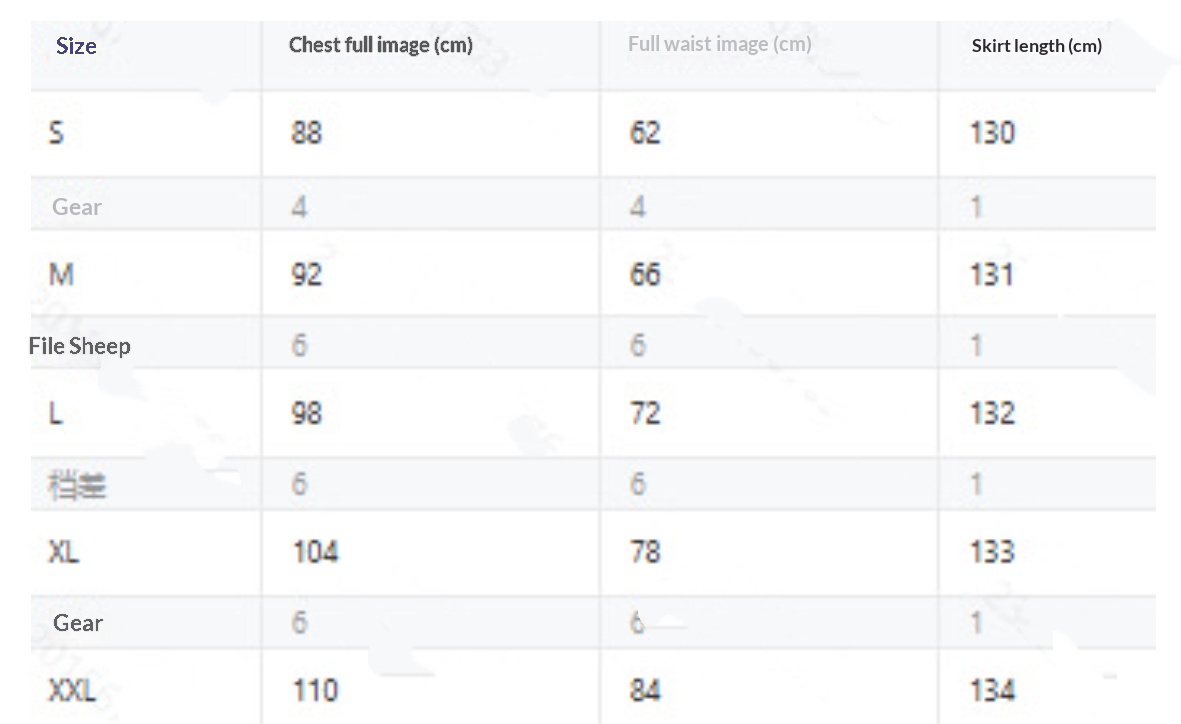Click the Chinese-text row label 档差
1181x724 pixels.
(x=77, y=486)
